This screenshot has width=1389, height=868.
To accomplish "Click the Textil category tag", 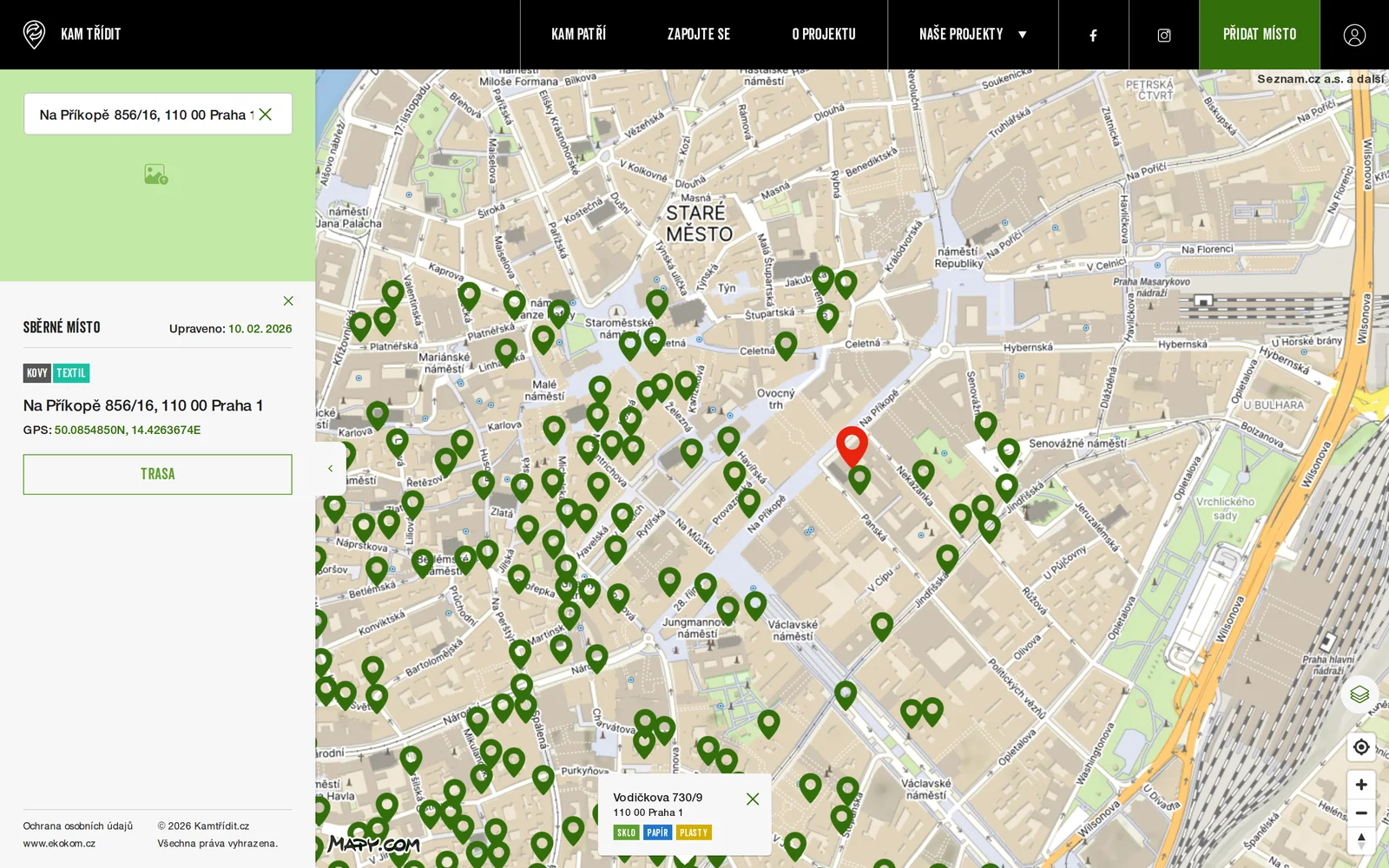I will click(x=71, y=373).
